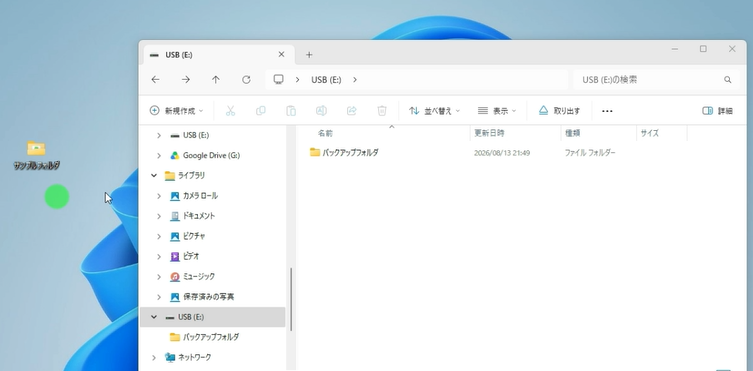Collapse the ライブラリ tree node
This screenshot has width=753, height=371.
[x=154, y=176]
